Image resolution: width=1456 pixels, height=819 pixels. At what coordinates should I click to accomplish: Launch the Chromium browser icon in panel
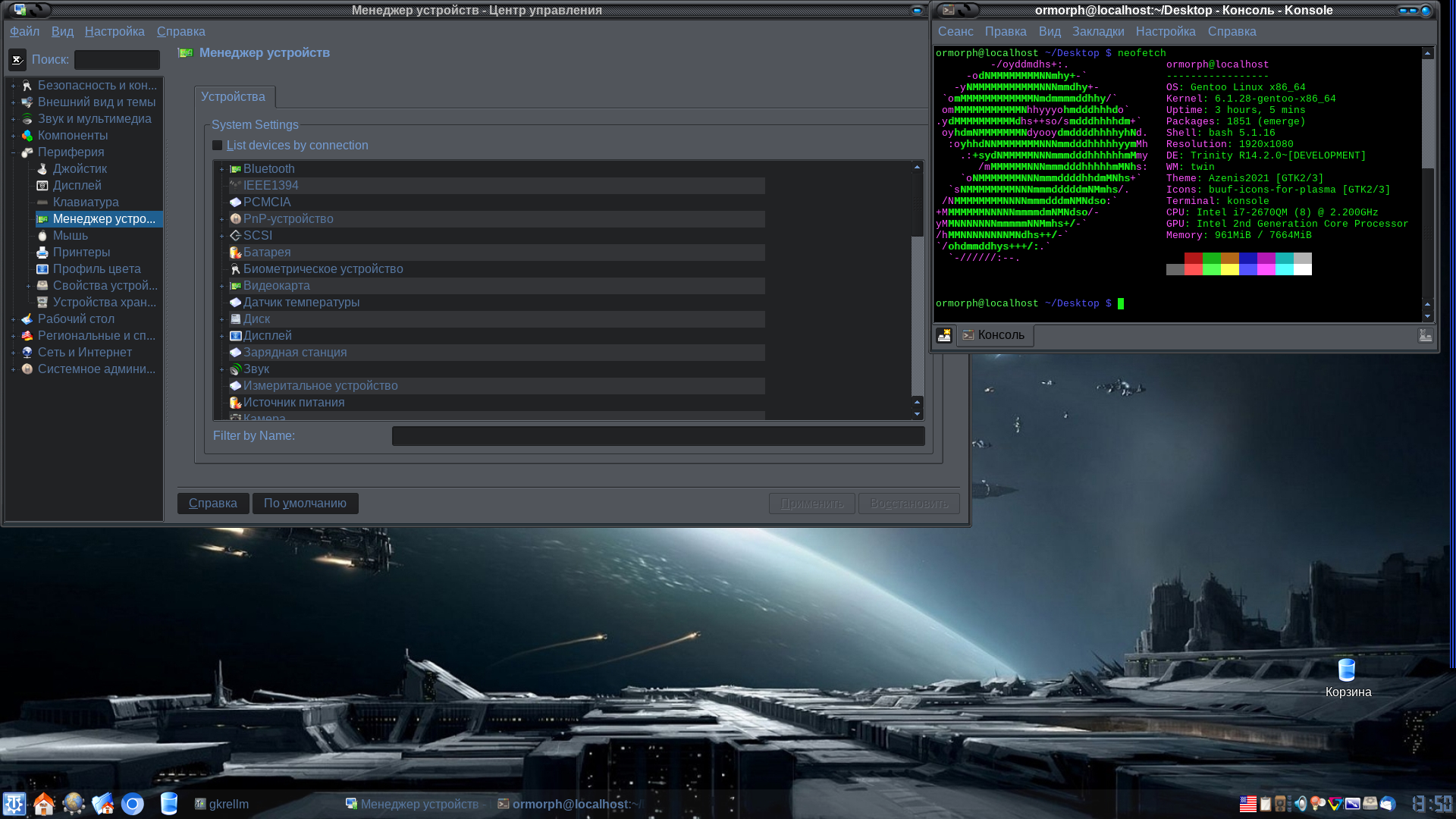point(133,804)
